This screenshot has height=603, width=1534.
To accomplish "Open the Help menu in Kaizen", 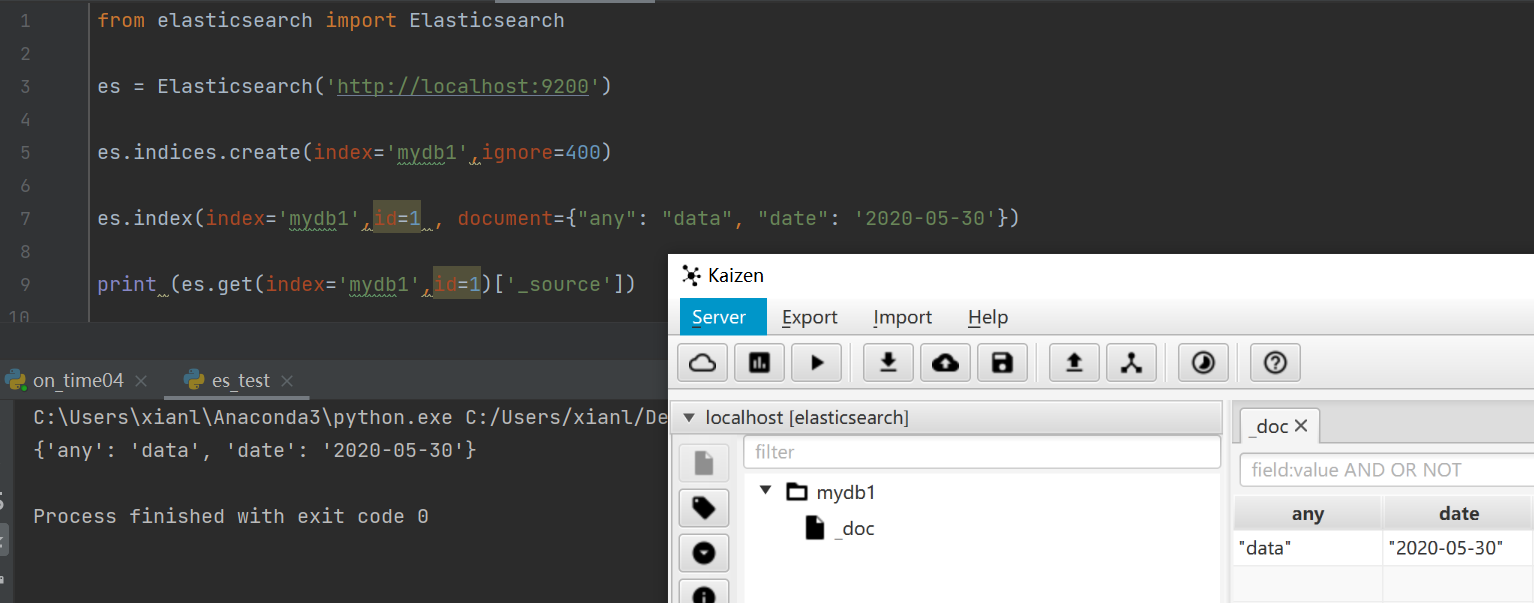I will point(988,317).
